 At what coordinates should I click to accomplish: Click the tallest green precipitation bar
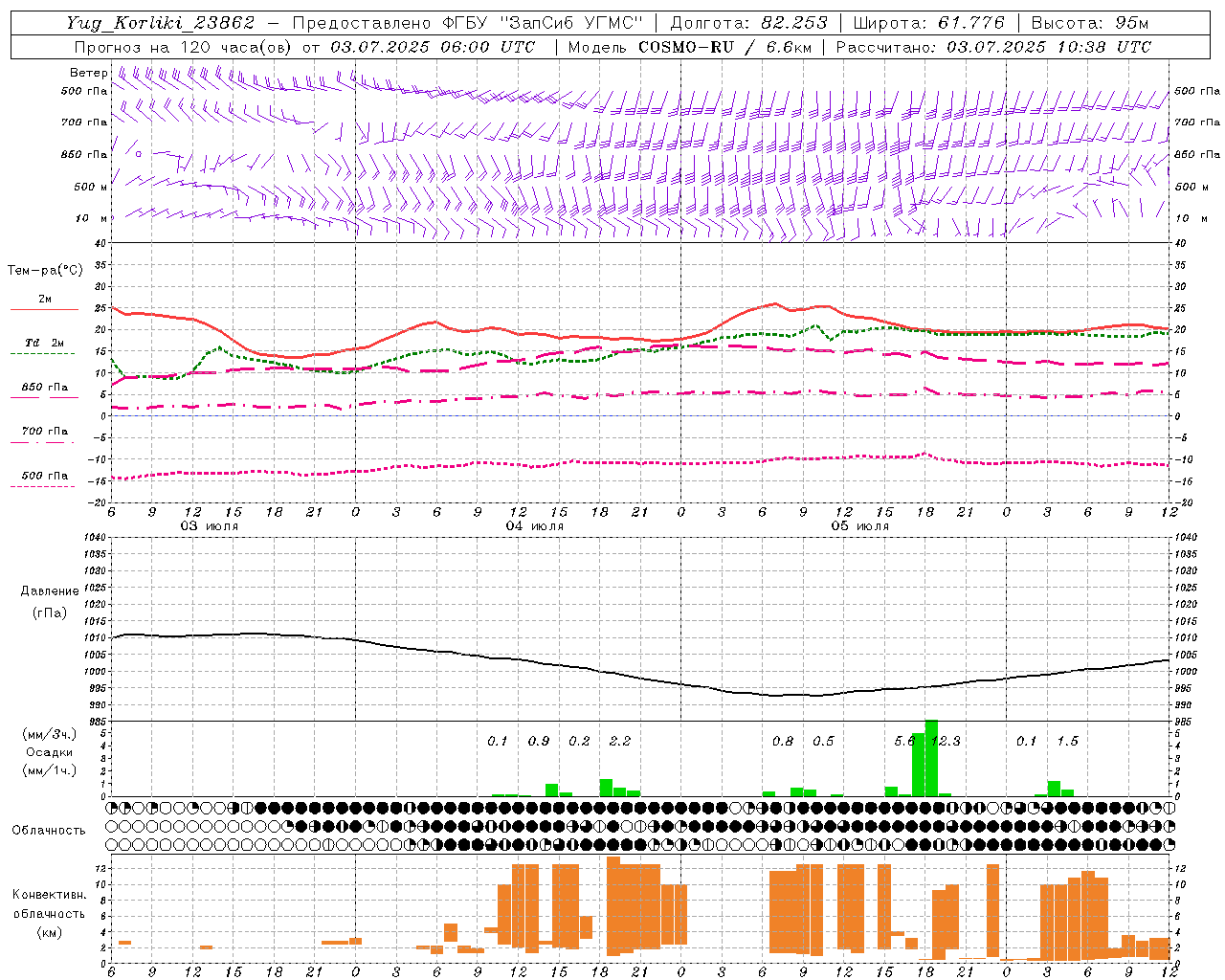931,758
